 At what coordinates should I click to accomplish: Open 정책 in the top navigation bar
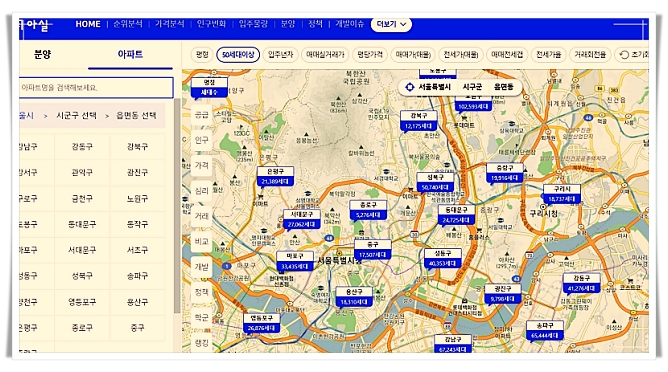point(315,24)
